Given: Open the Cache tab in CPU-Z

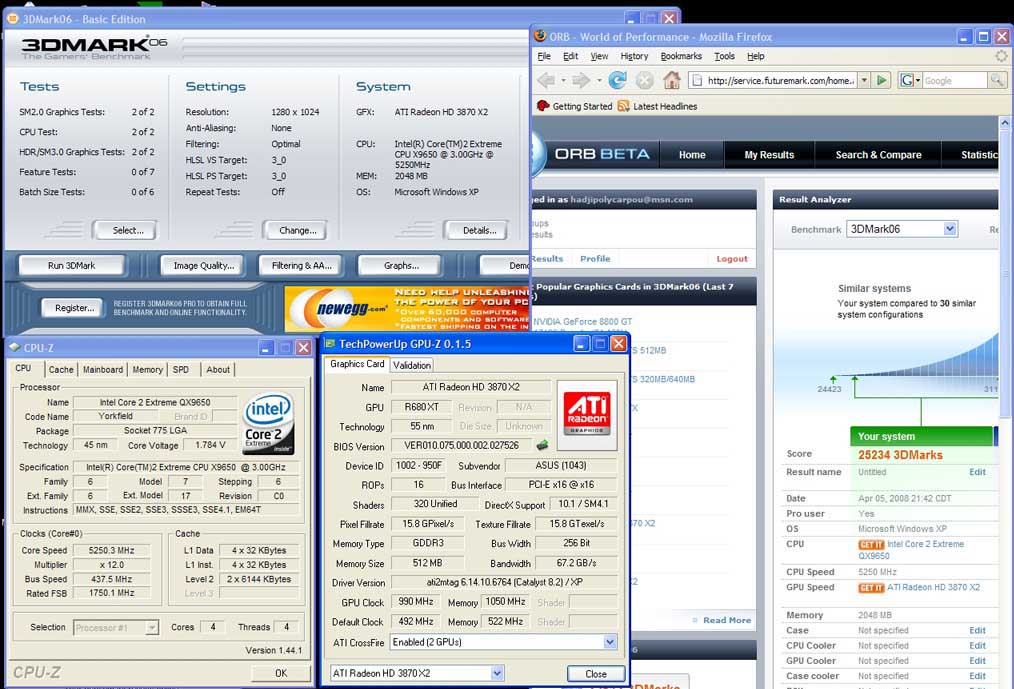Looking at the screenshot, I should point(61,369).
